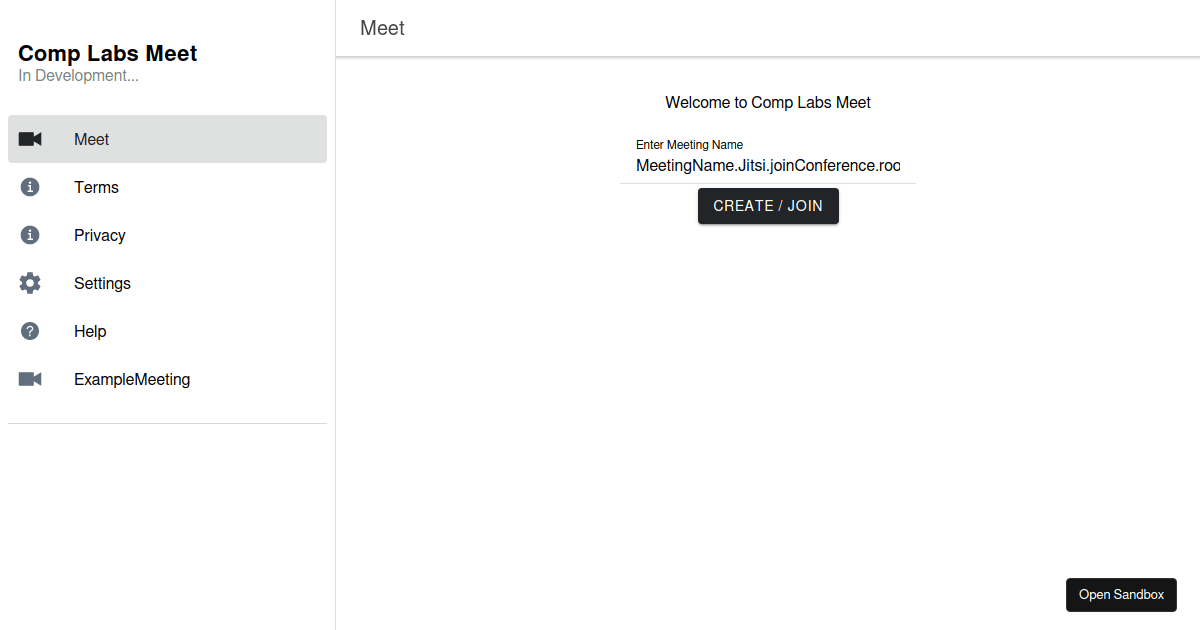Viewport: 1200px width, 630px height.
Task: Click the Enter Meeting Name label
Action: [689, 144]
